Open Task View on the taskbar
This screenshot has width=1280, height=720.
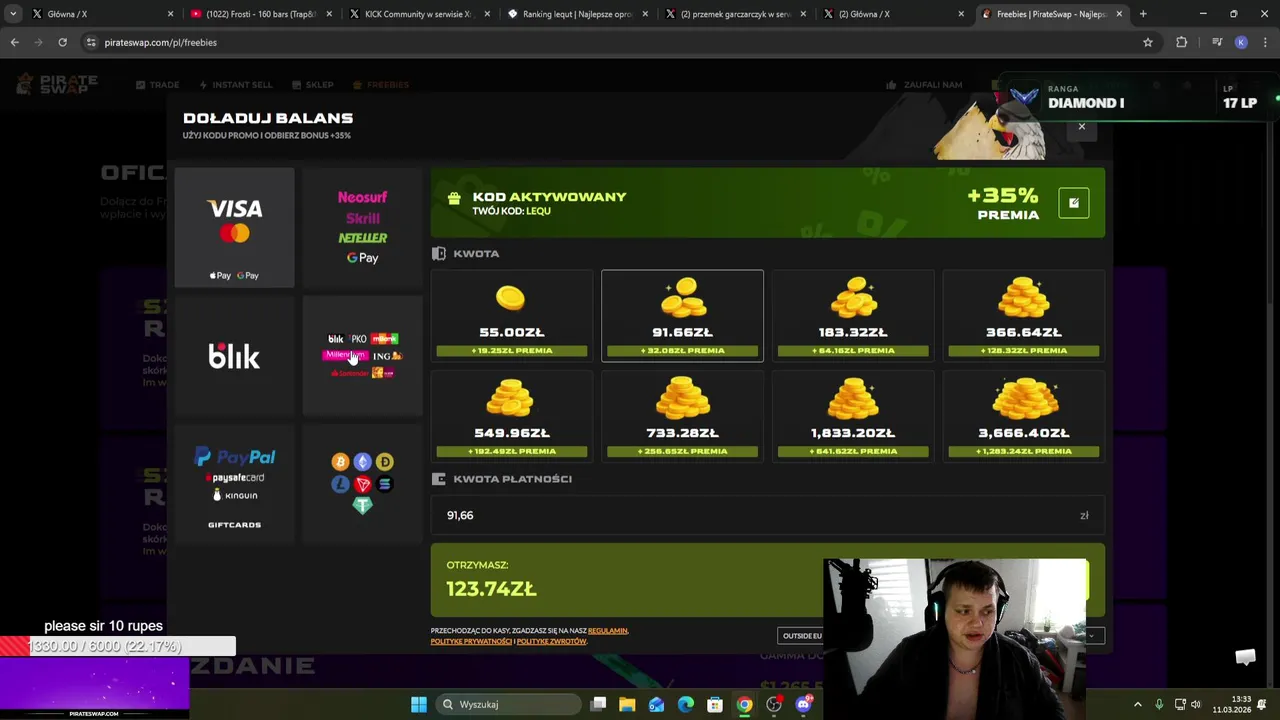(598, 704)
